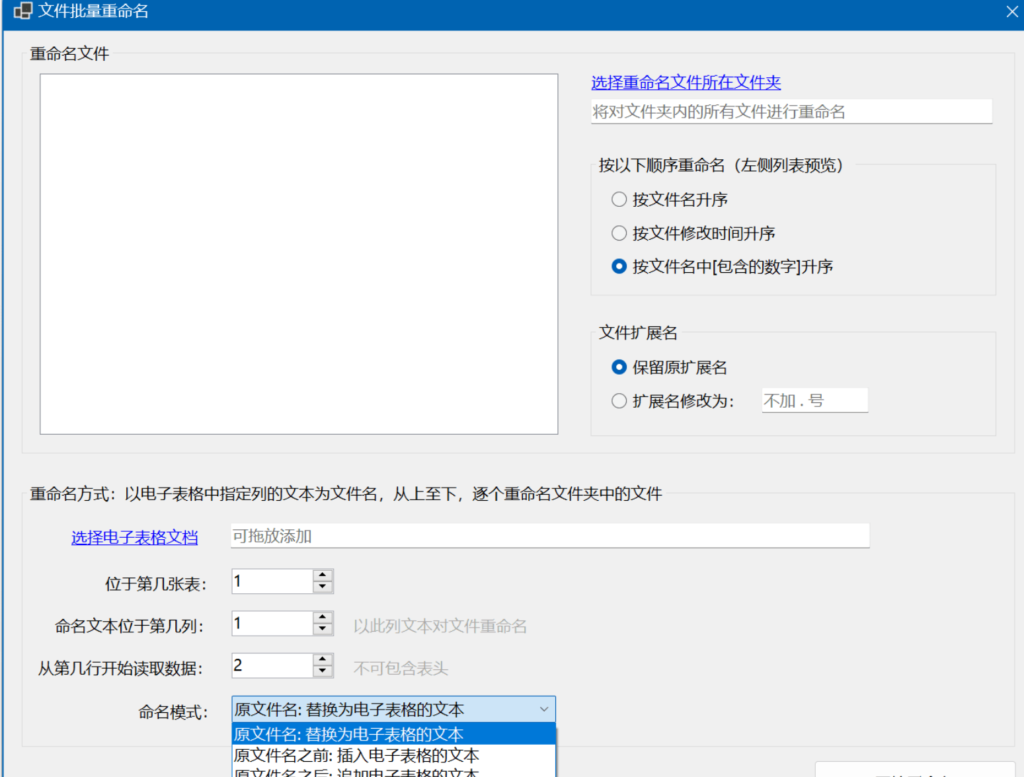Open the 命名模式 dropdown combo box

(393, 710)
